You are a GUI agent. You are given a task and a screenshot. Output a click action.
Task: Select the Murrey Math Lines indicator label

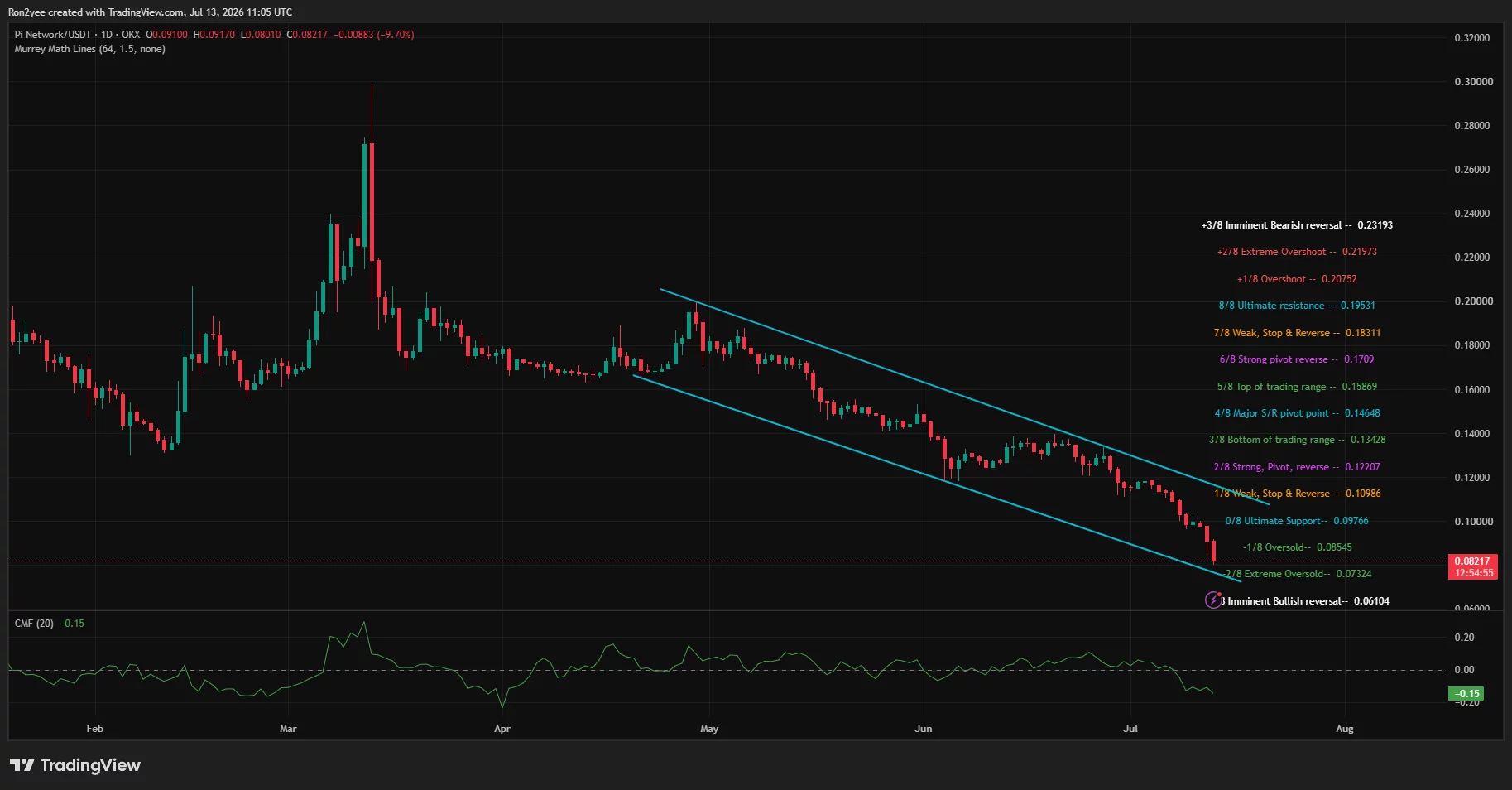(x=89, y=49)
